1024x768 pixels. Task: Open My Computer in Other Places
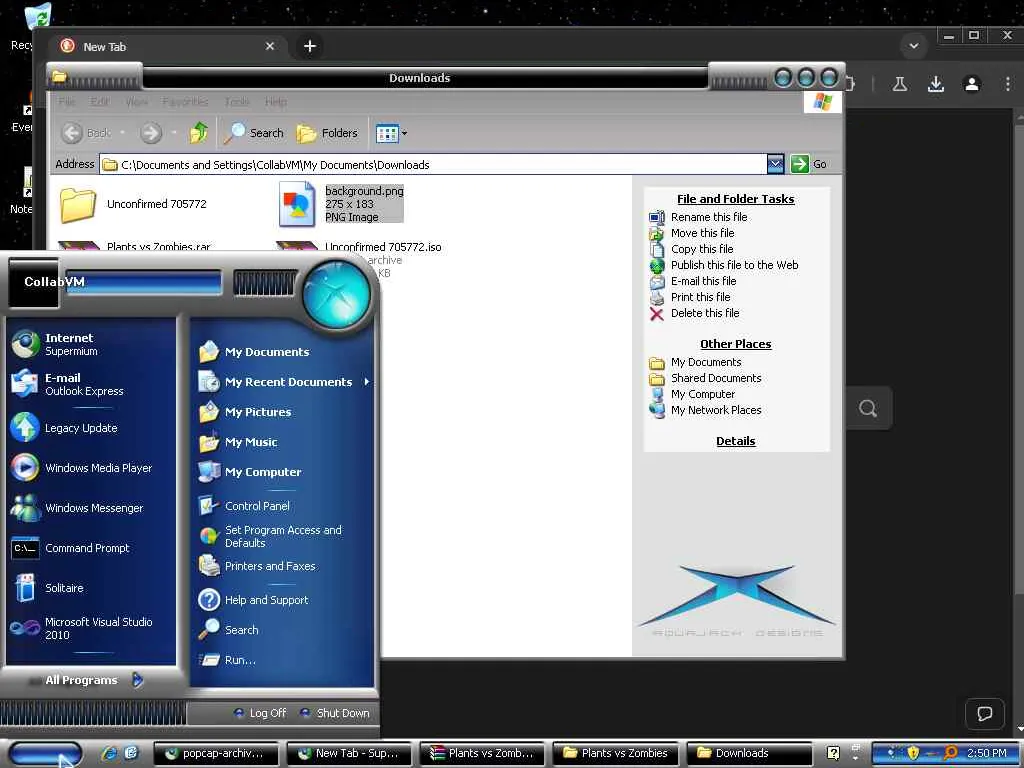click(x=703, y=394)
